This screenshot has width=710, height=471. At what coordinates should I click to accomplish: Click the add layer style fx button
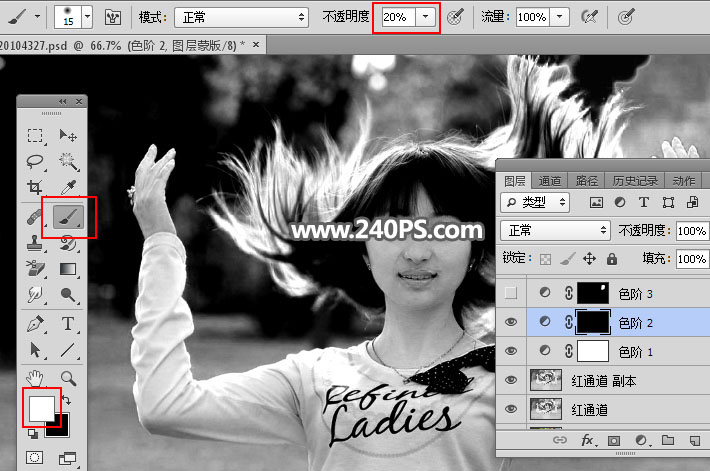pyautogui.click(x=588, y=440)
